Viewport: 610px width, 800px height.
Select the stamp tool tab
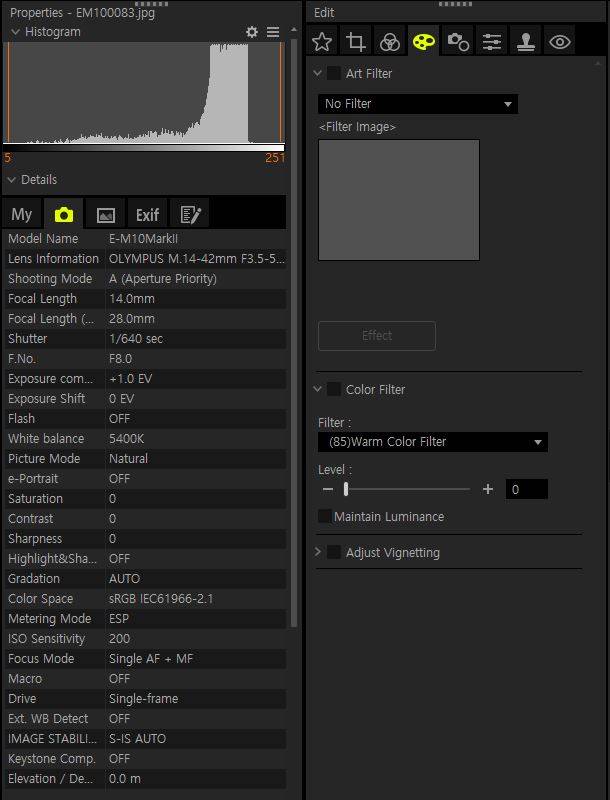(x=526, y=42)
